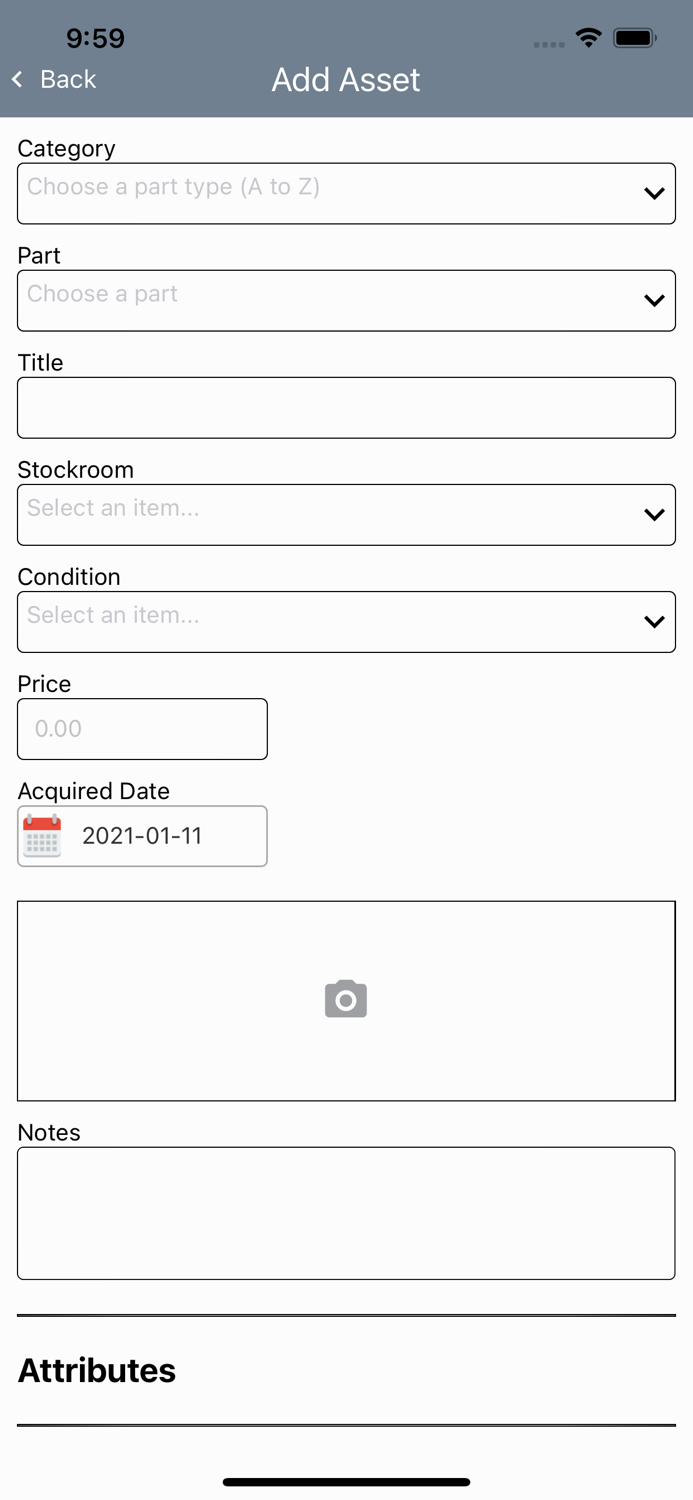Tap the cellular signal dots indicator
Screen dimensions: 693x1500
(x=547, y=43)
